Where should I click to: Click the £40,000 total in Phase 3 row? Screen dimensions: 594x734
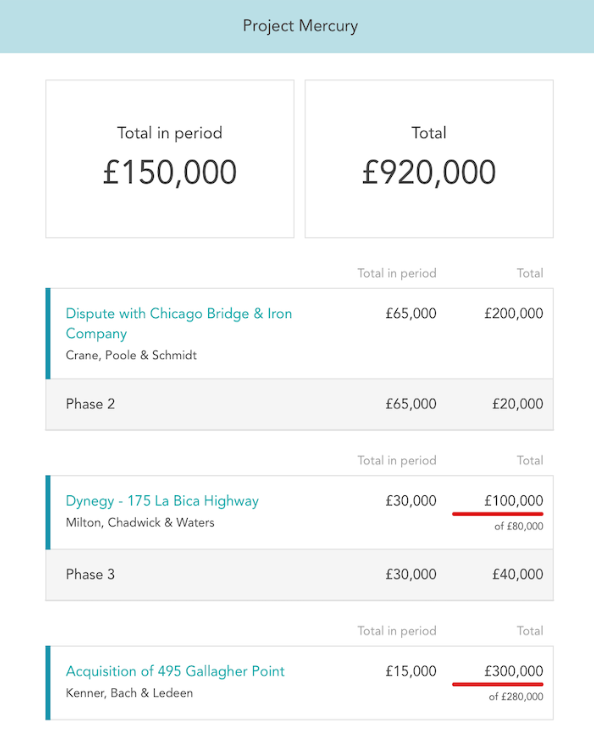[x=517, y=574]
